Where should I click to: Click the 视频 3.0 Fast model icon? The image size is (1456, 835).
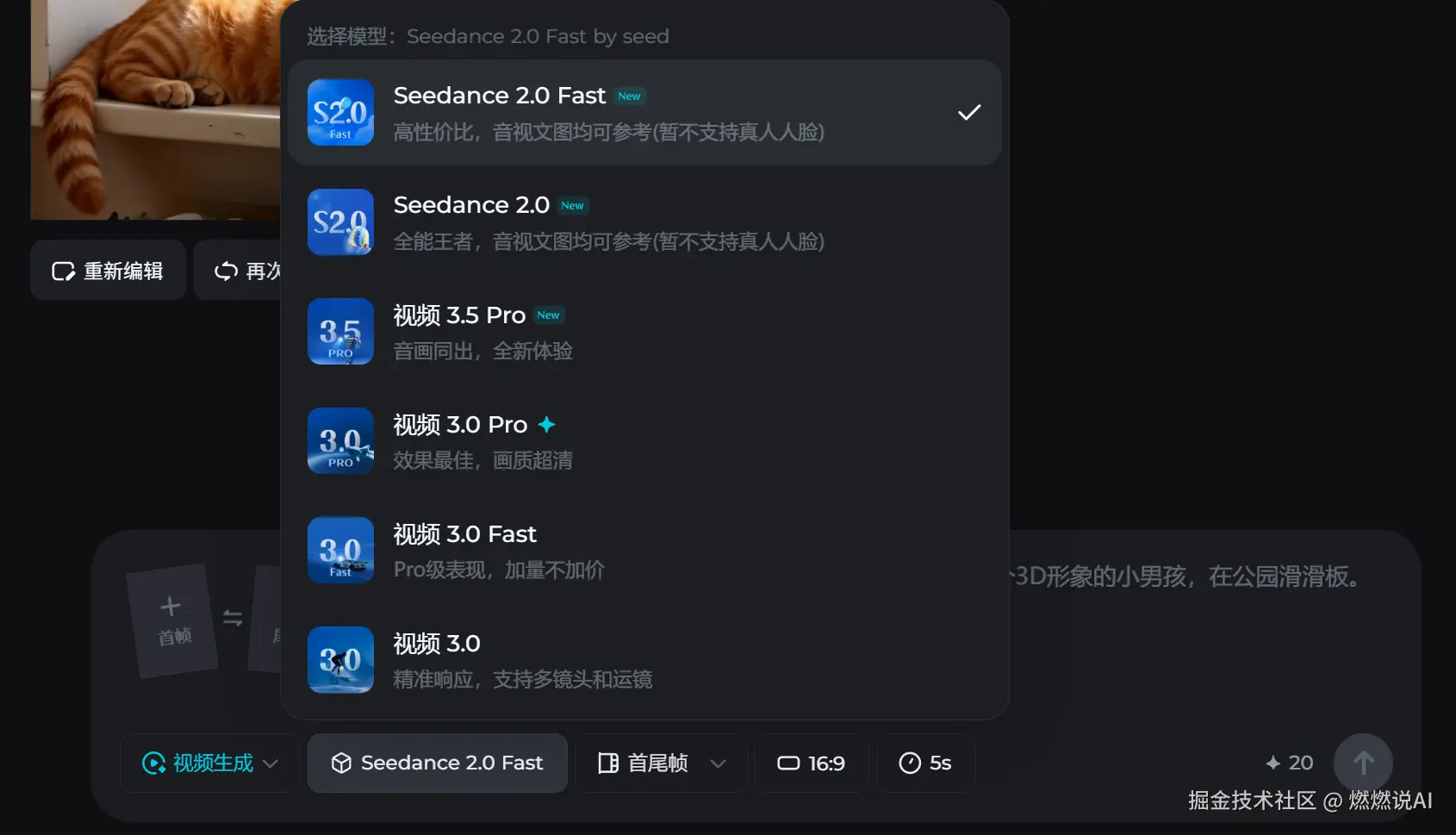click(x=340, y=550)
